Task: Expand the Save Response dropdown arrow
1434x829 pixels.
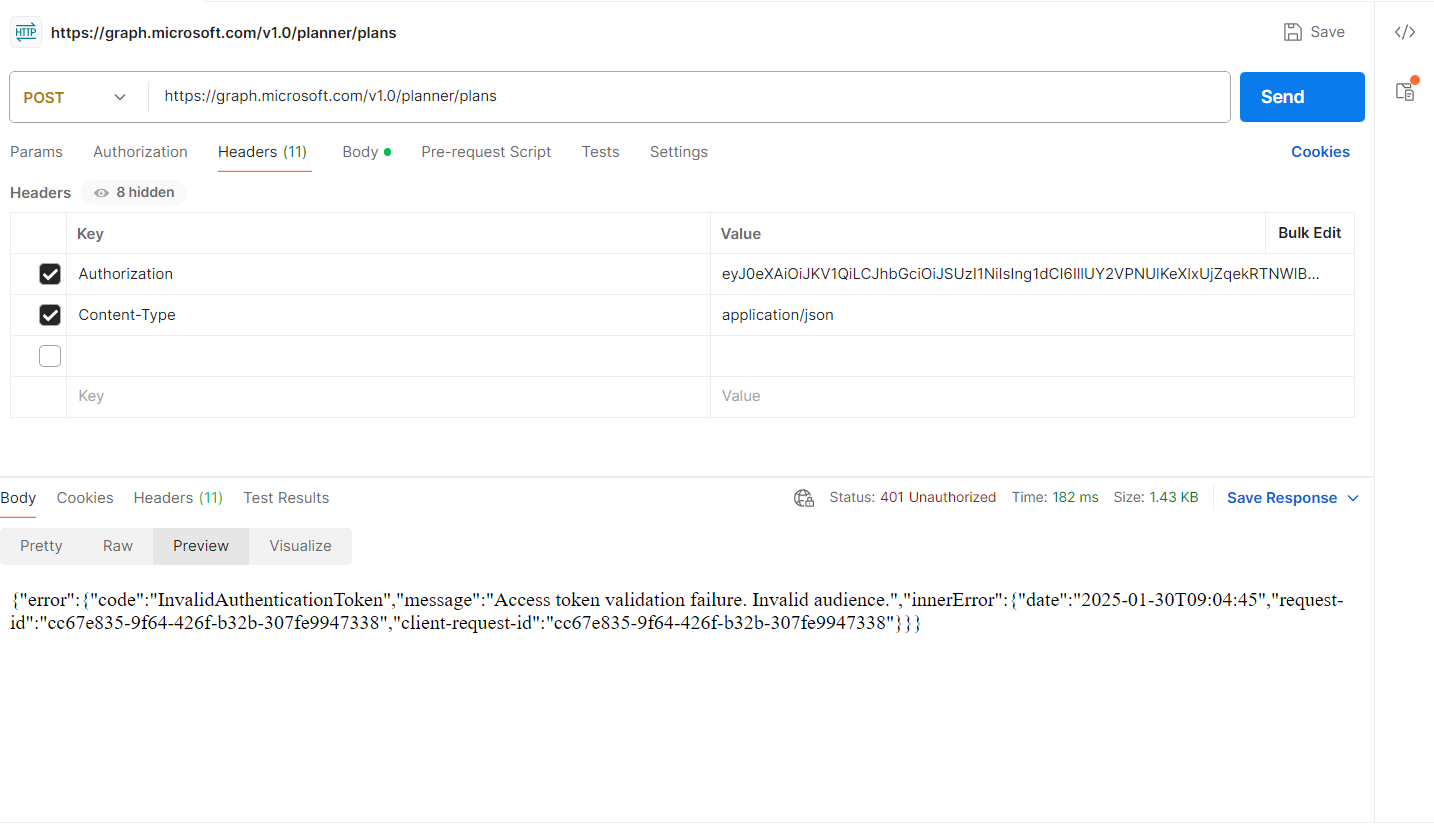Action: tap(1353, 498)
